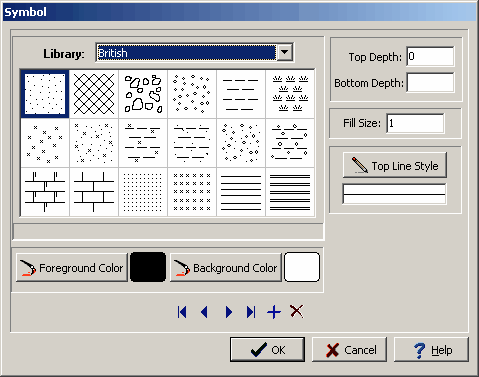Go to previous record arrow
Viewport: 479px width, 377px height.
tap(205, 312)
